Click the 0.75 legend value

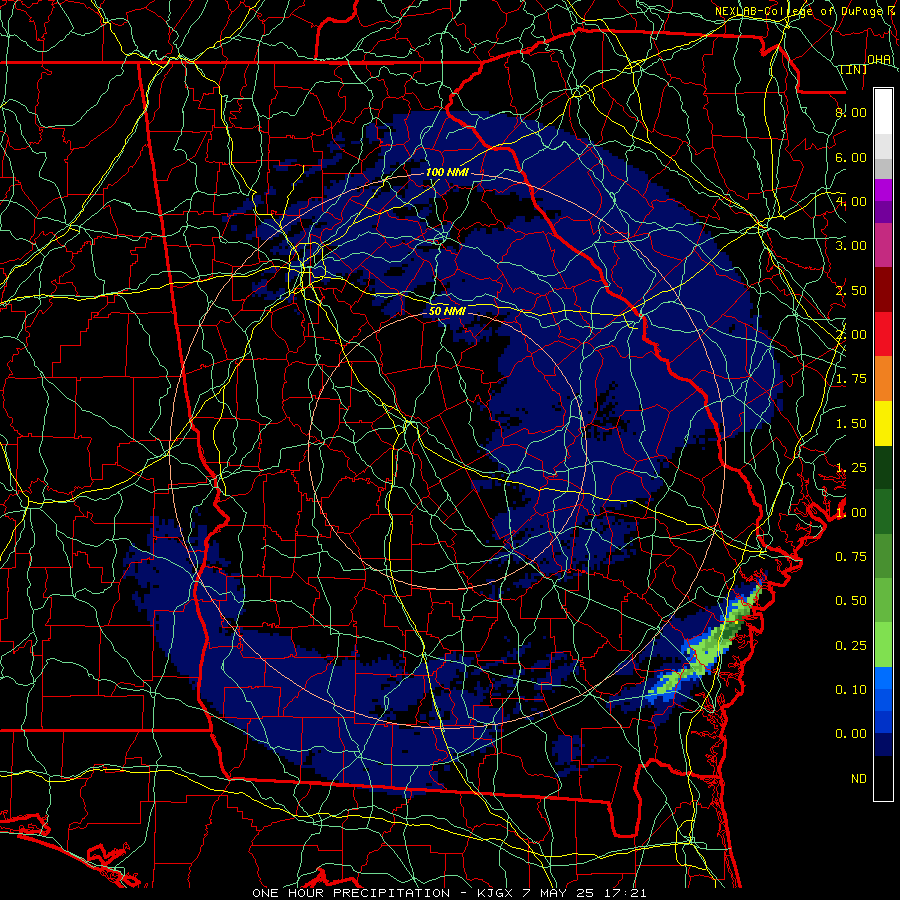click(851, 557)
